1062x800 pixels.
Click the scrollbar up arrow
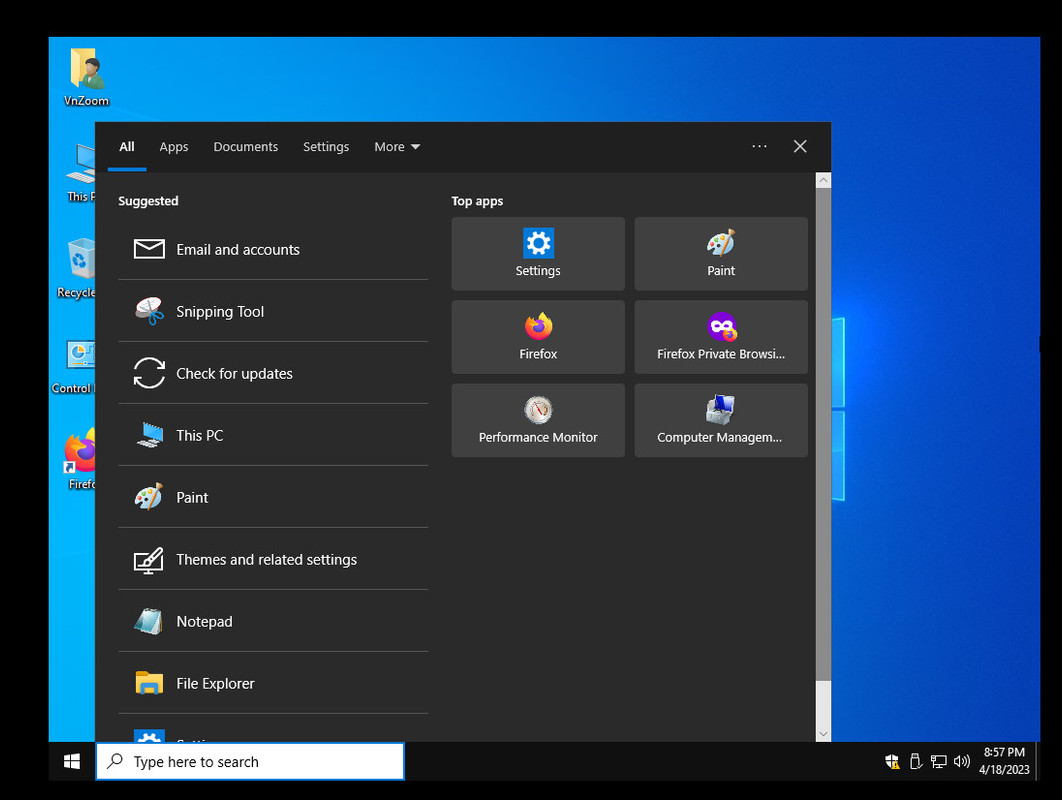click(x=824, y=180)
